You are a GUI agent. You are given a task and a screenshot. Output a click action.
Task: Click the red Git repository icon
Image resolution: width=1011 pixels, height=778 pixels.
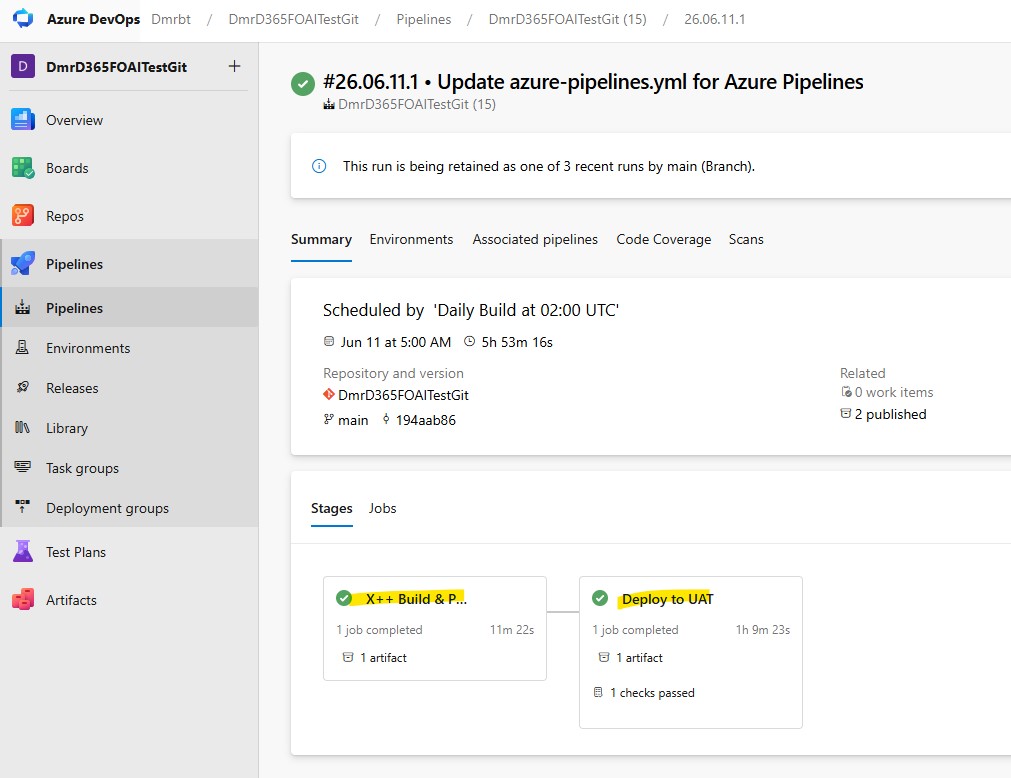click(x=329, y=394)
